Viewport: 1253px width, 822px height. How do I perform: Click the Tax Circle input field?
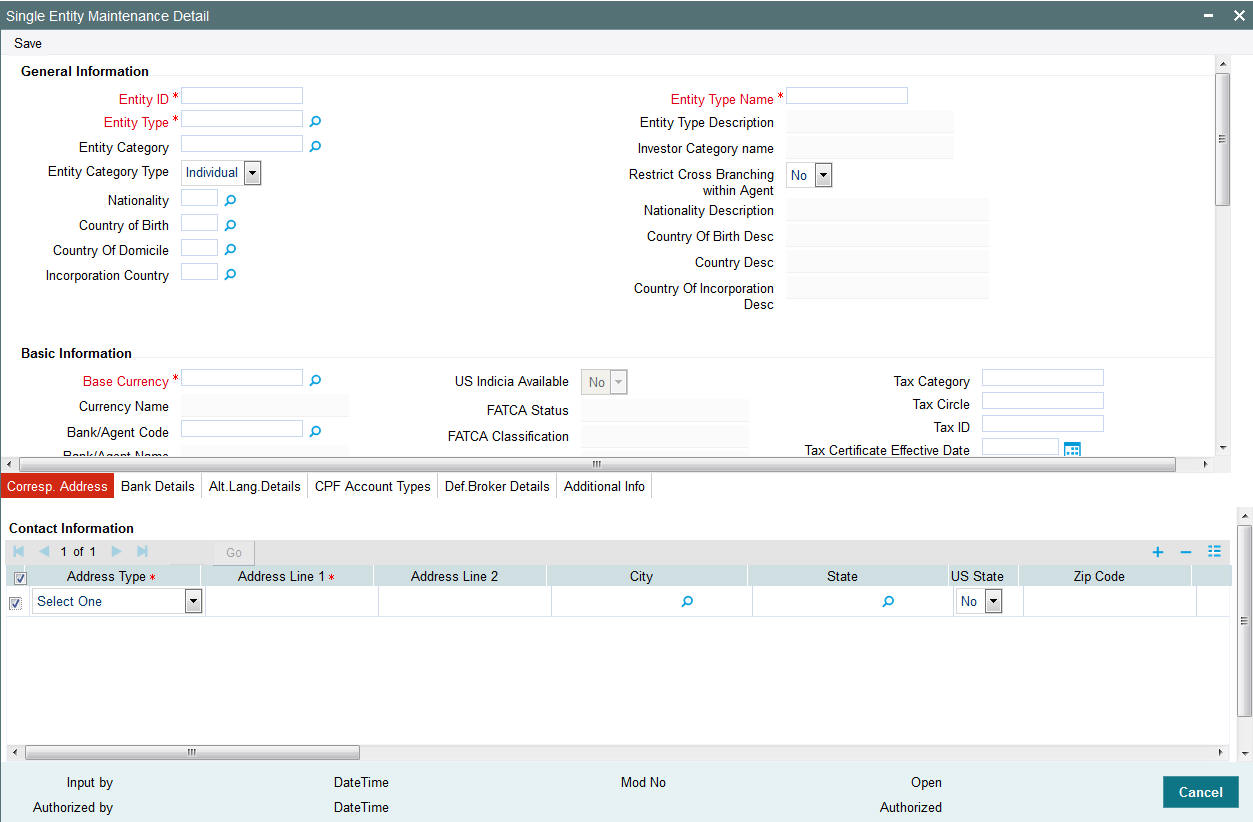click(1043, 401)
